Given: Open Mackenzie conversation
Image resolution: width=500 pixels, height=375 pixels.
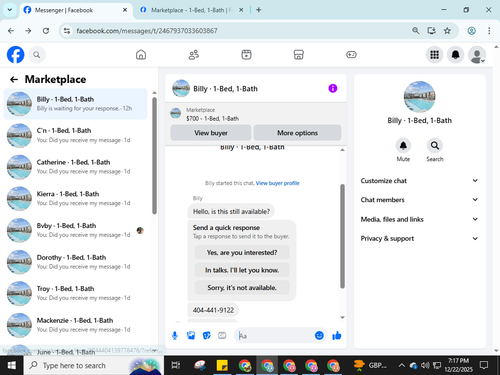Looking at the screenshot, I should click(x=75, y=325).
